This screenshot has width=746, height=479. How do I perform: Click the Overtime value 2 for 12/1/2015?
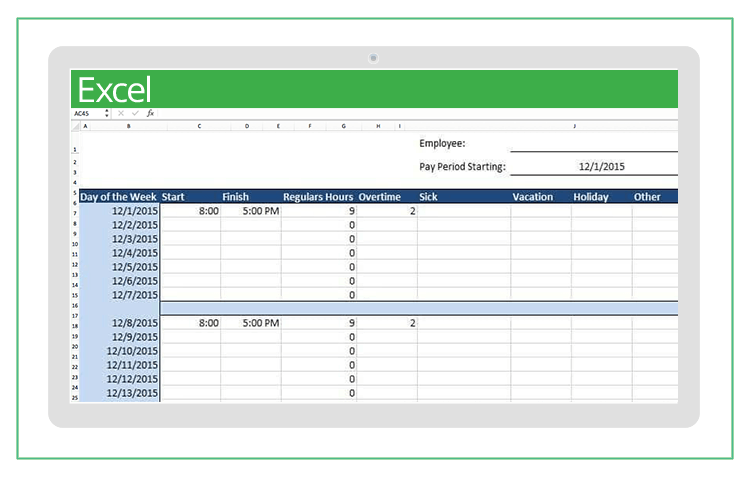pyautogui.click(x=388, y=212)
